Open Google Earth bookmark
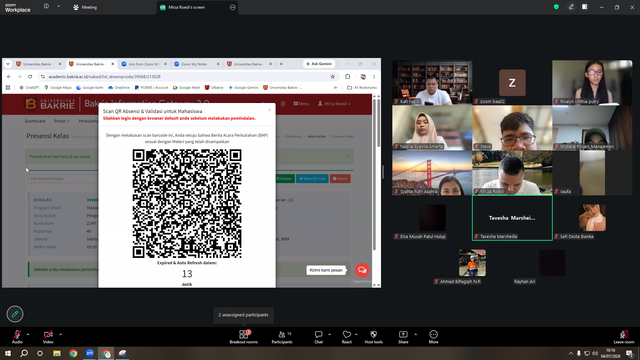This screenshot has height=360, width=640. tap(89, 87)
